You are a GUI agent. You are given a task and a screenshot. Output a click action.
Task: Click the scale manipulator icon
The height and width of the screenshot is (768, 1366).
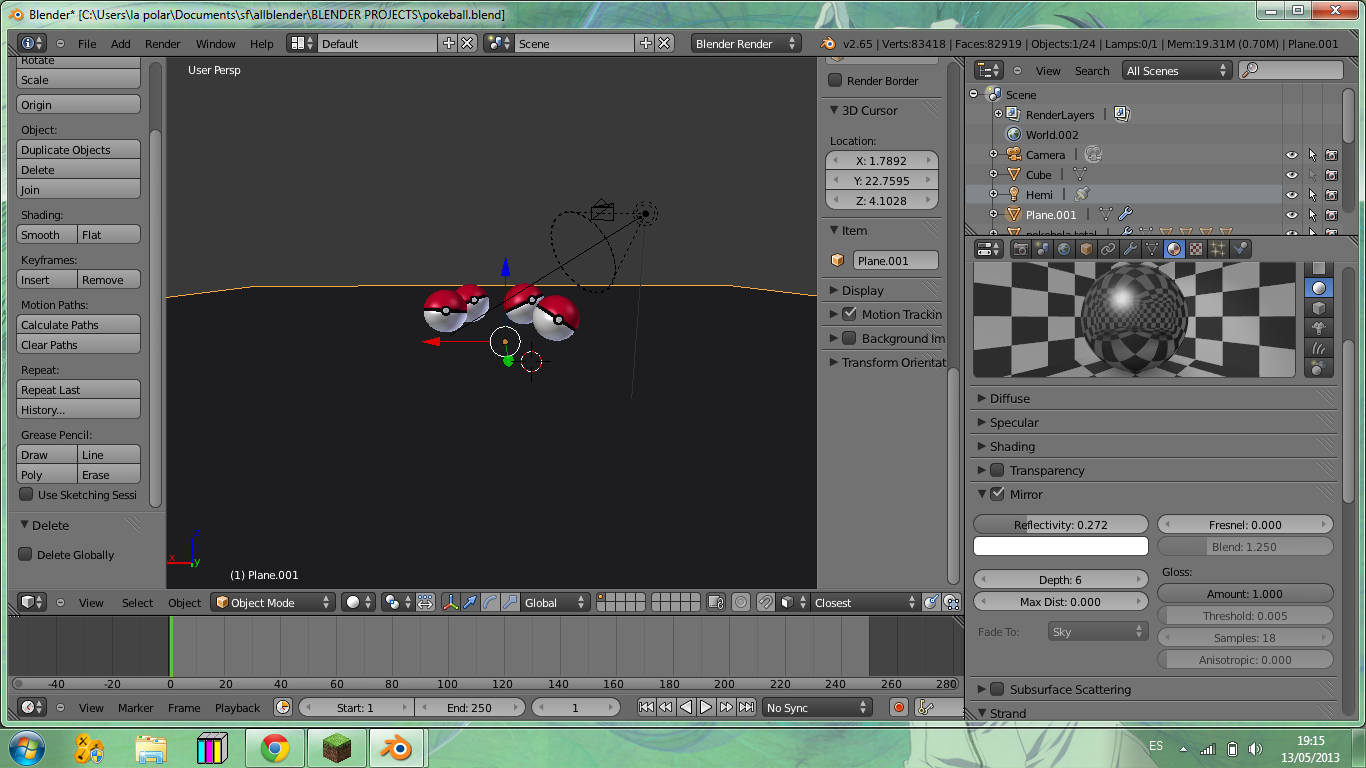(510, 602)
